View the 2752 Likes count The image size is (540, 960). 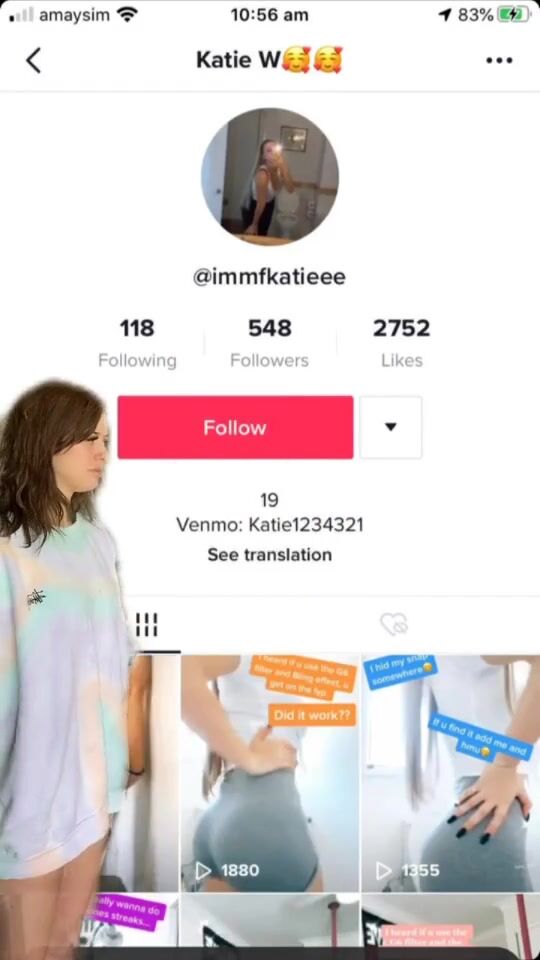(402, 343)
